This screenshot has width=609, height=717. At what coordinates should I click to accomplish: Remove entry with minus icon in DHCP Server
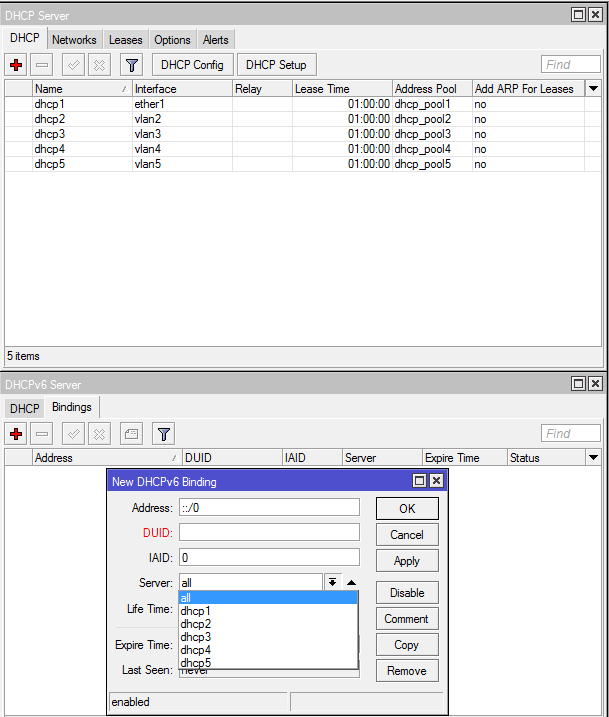(x=42, y=65)
